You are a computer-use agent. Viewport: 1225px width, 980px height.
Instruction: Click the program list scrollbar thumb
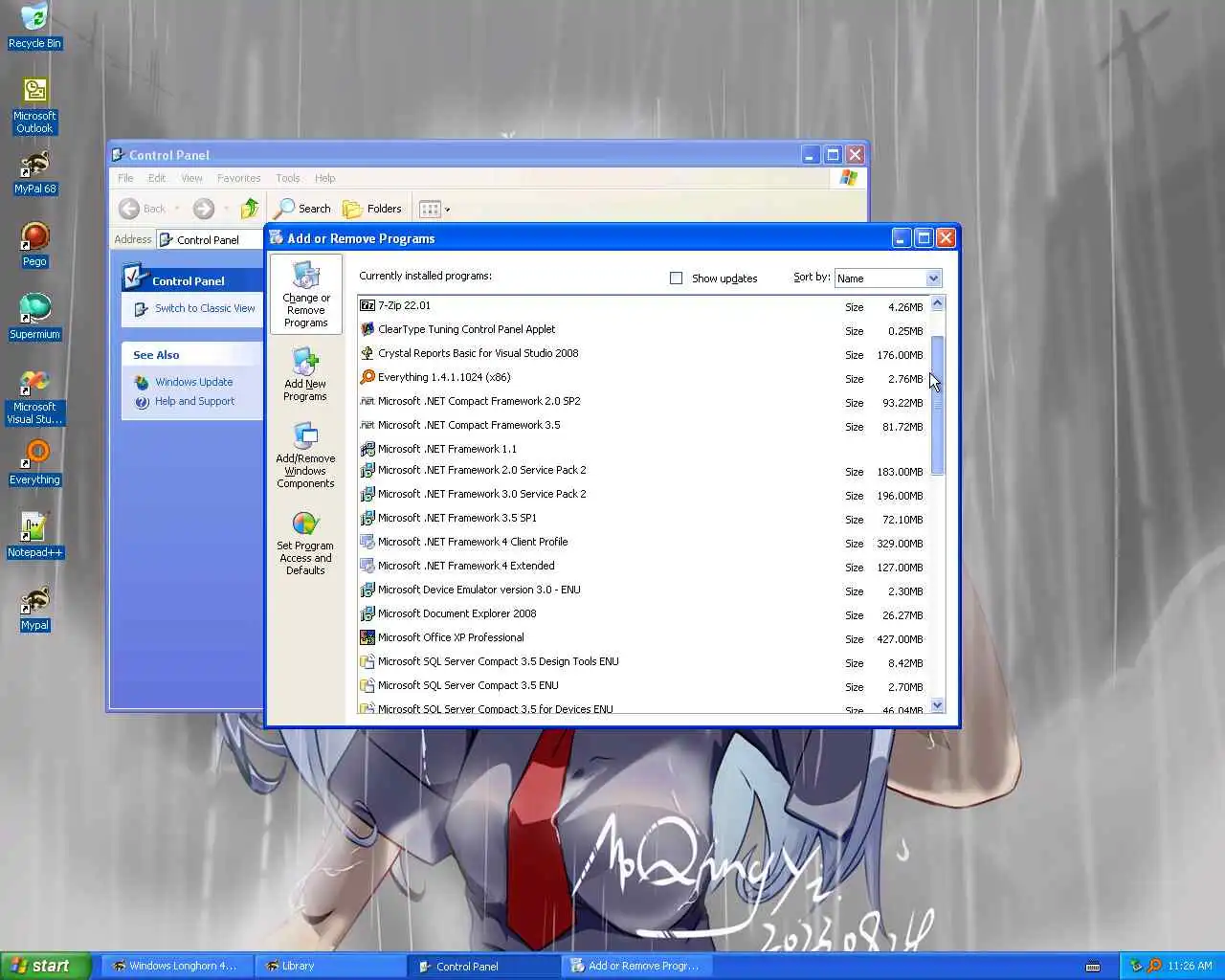tap(937, 406)
